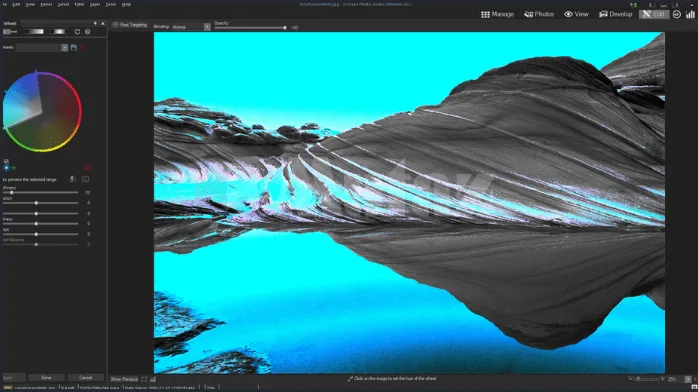Open the View menu
The width and height of the screenshot is (698, 392).
(x=30, y=4)
